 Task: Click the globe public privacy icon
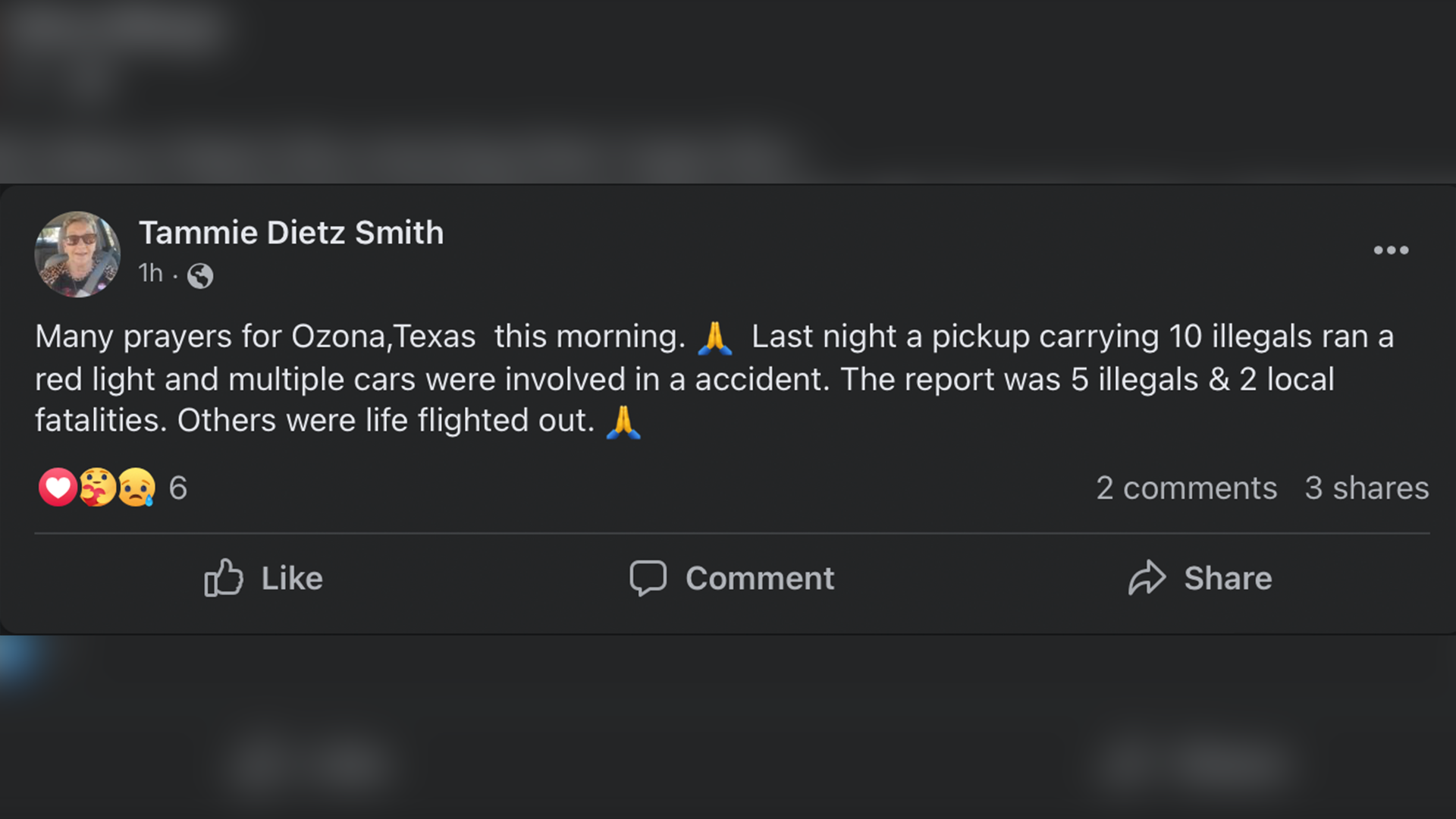[x=200, y=275]
